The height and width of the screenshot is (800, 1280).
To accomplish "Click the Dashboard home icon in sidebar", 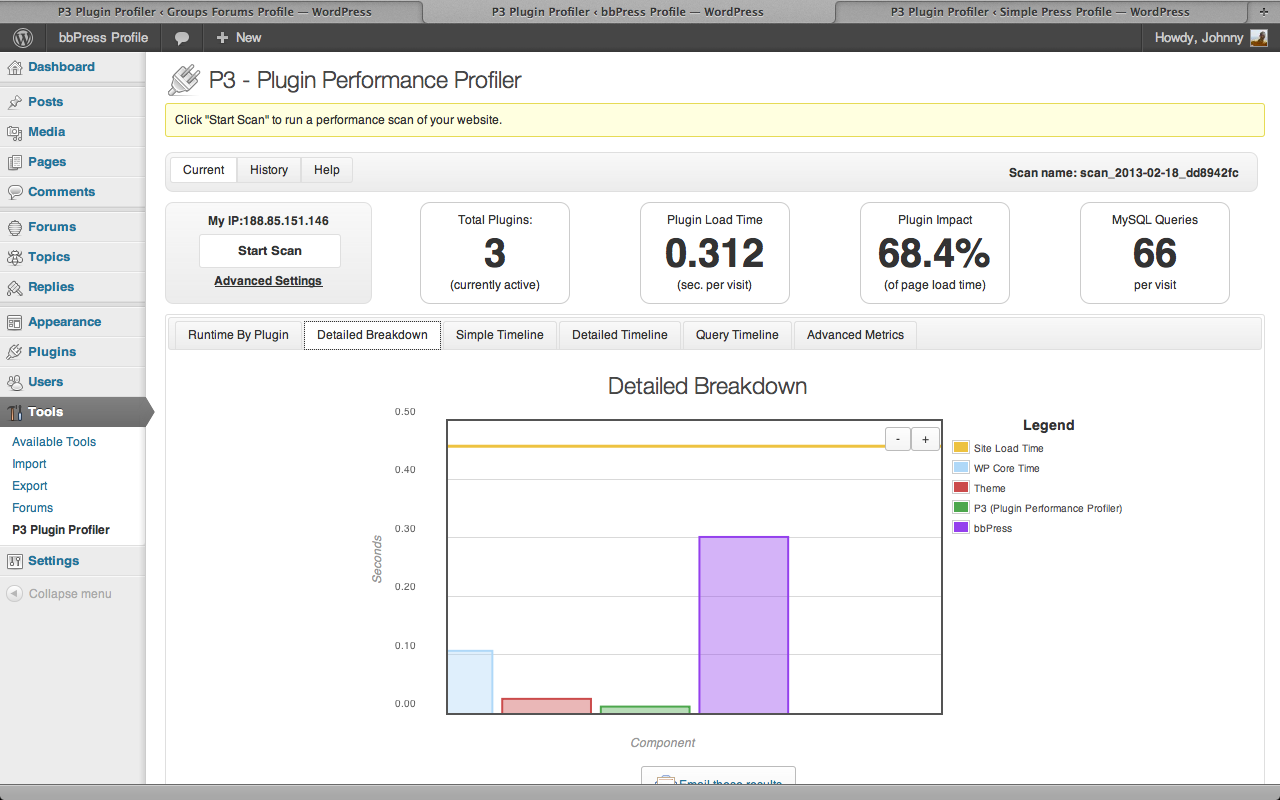I will pos(14,68).
